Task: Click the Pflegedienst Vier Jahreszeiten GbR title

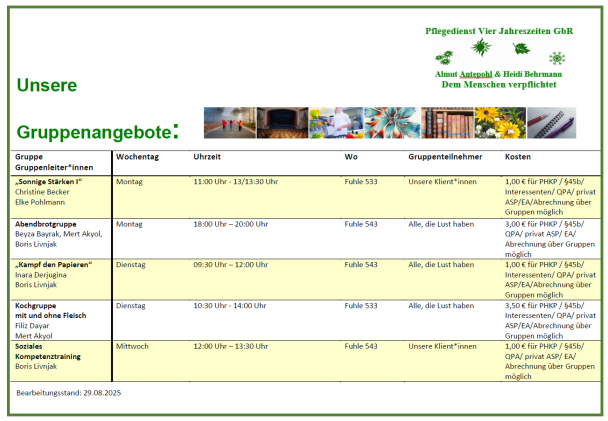Action: (499, 31)
